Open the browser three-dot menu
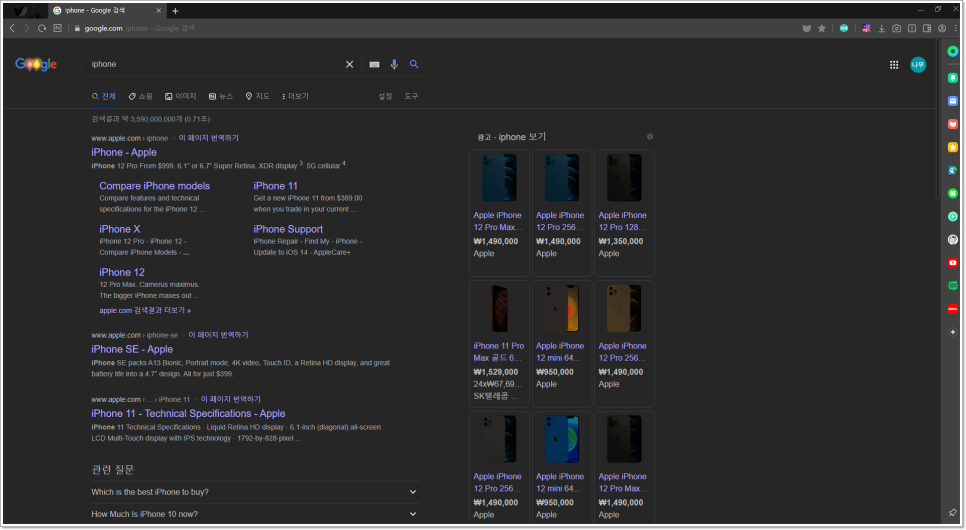This screenshot has height=530, width=966. 956,28
